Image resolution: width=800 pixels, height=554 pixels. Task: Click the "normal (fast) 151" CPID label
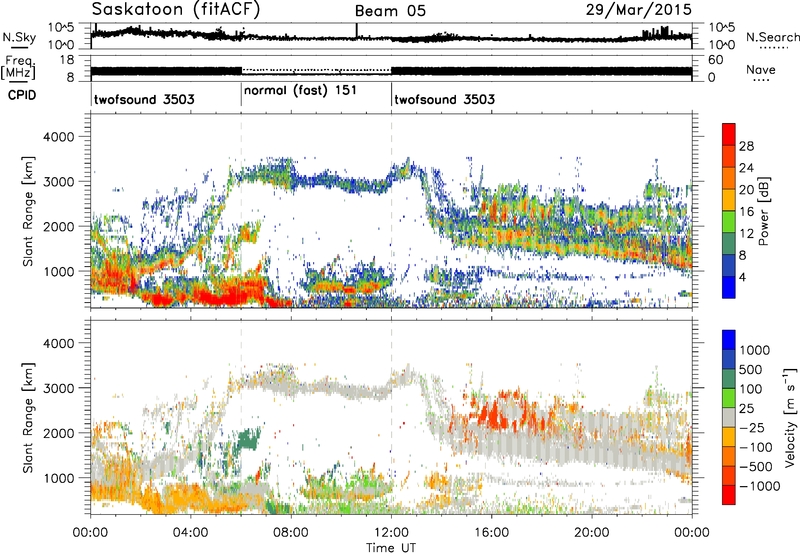click(300, 91)
